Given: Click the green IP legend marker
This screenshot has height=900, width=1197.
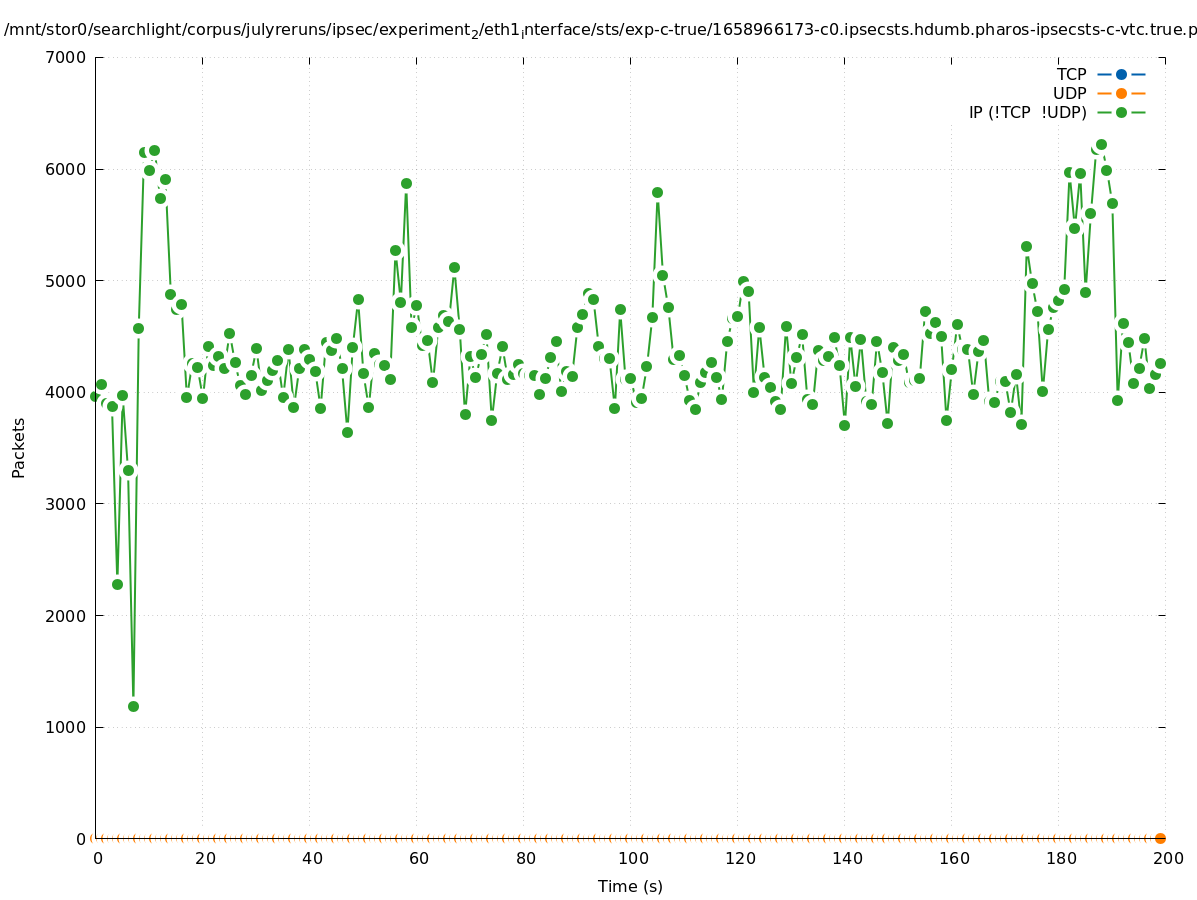Looking at the screenshot, I should [1121, 112].
